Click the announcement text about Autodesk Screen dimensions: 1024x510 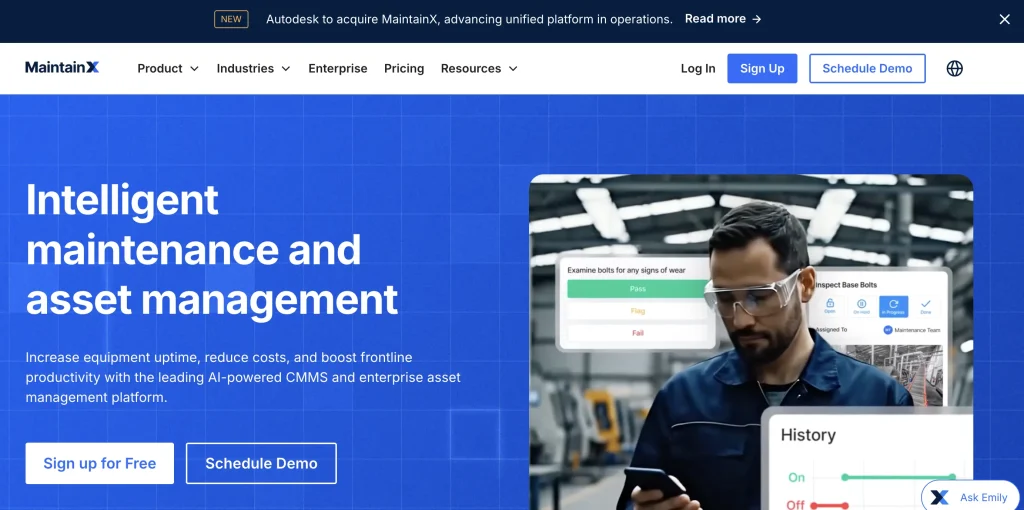[x=469, y=20]
